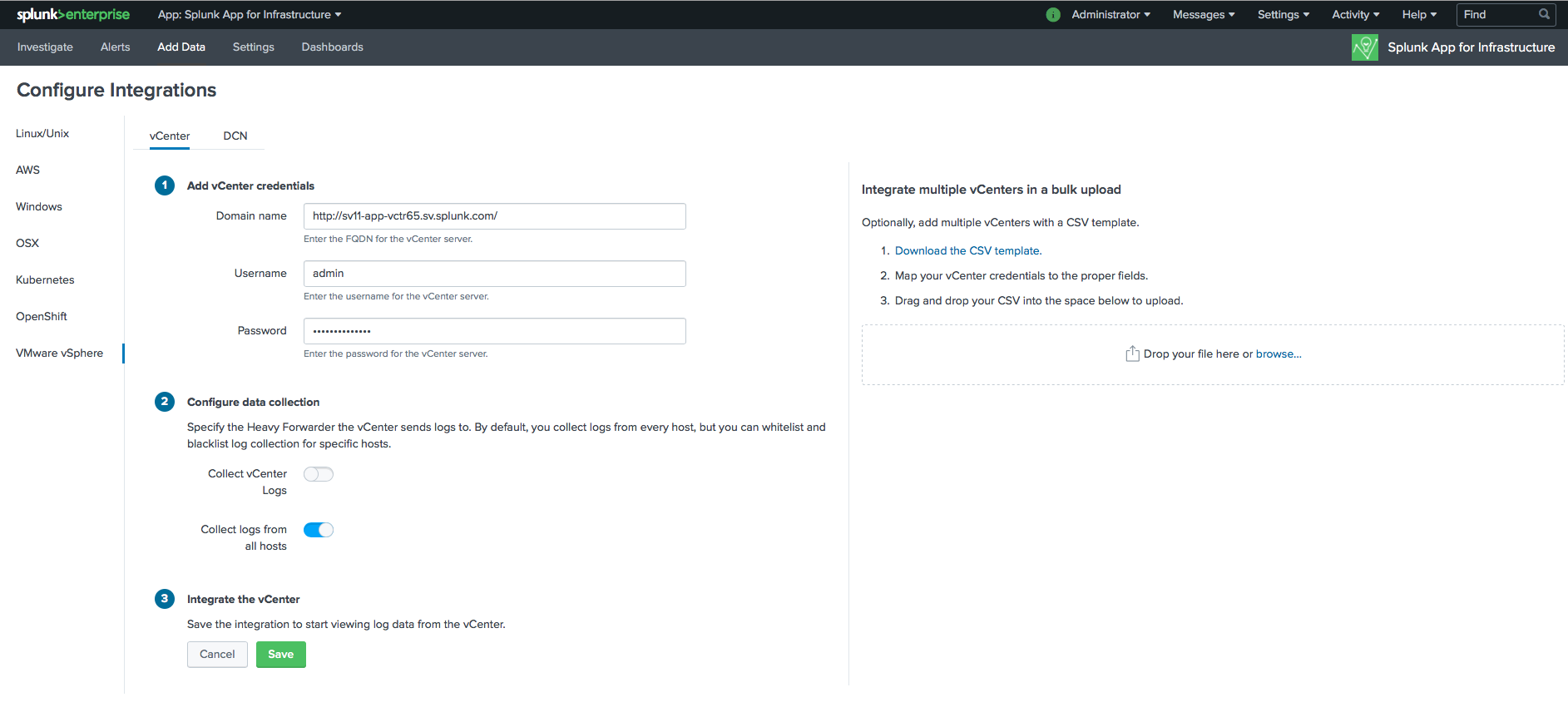Screen dimensions: 1568x717
Task: Click the Integrate the vCenter heading
Action: pyautogui.click(x=243, y=599)
